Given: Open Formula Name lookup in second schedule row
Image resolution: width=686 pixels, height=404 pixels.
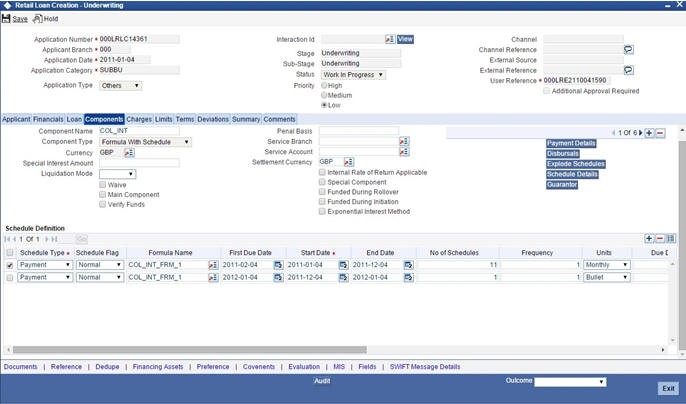Looking at the screenshot, I should (x=213, y=278).
